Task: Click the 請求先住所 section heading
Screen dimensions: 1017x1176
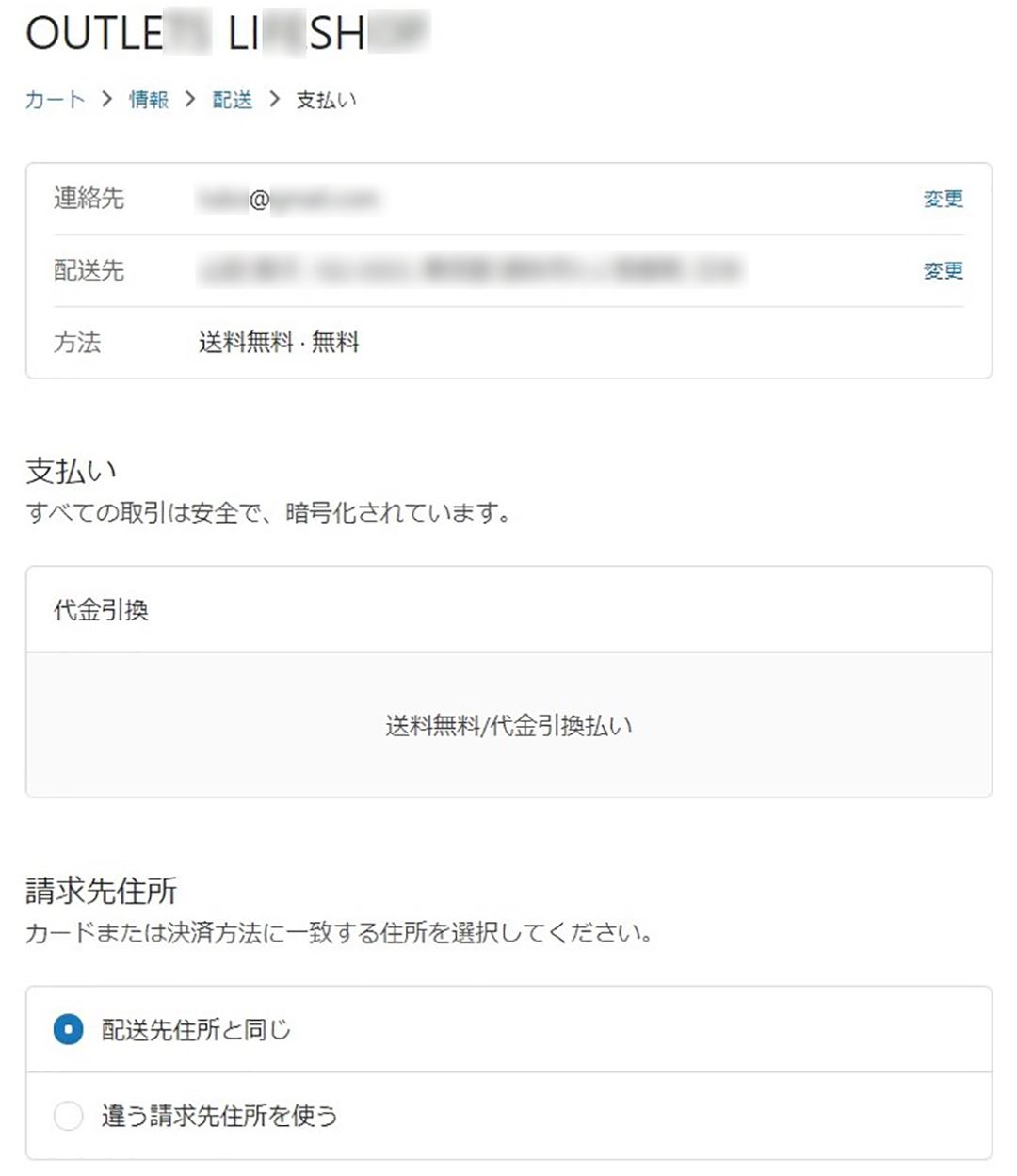Action: (x=102, y=891)
